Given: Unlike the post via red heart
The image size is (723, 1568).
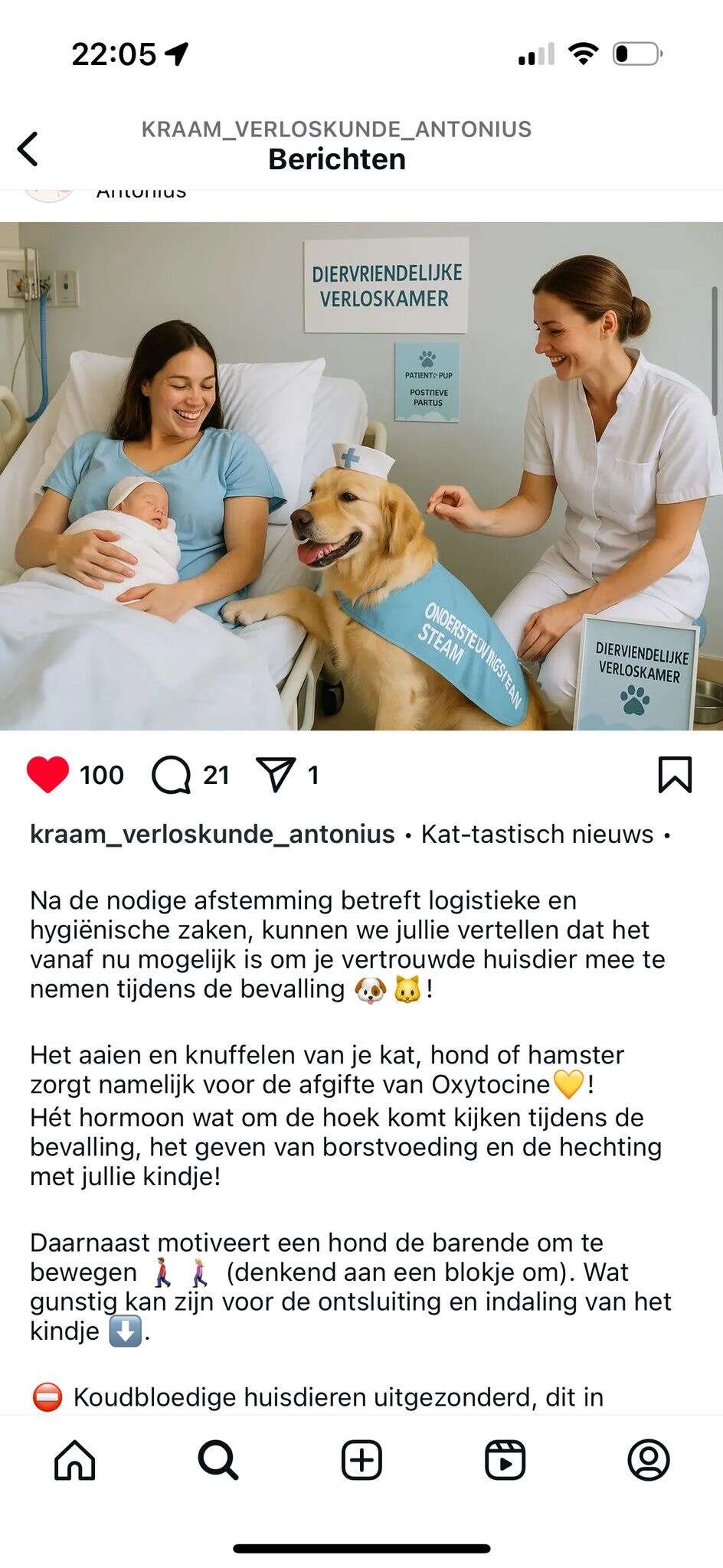Looking at the screenshot, I should coord(47,775).
